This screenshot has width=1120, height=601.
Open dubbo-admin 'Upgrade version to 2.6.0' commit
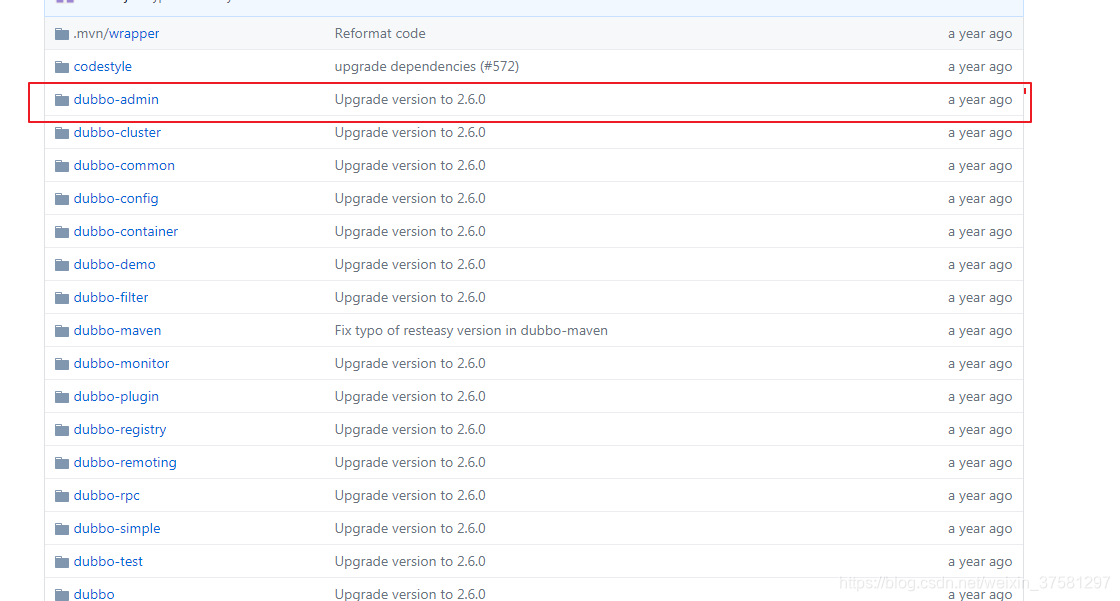tap(410, 99)
